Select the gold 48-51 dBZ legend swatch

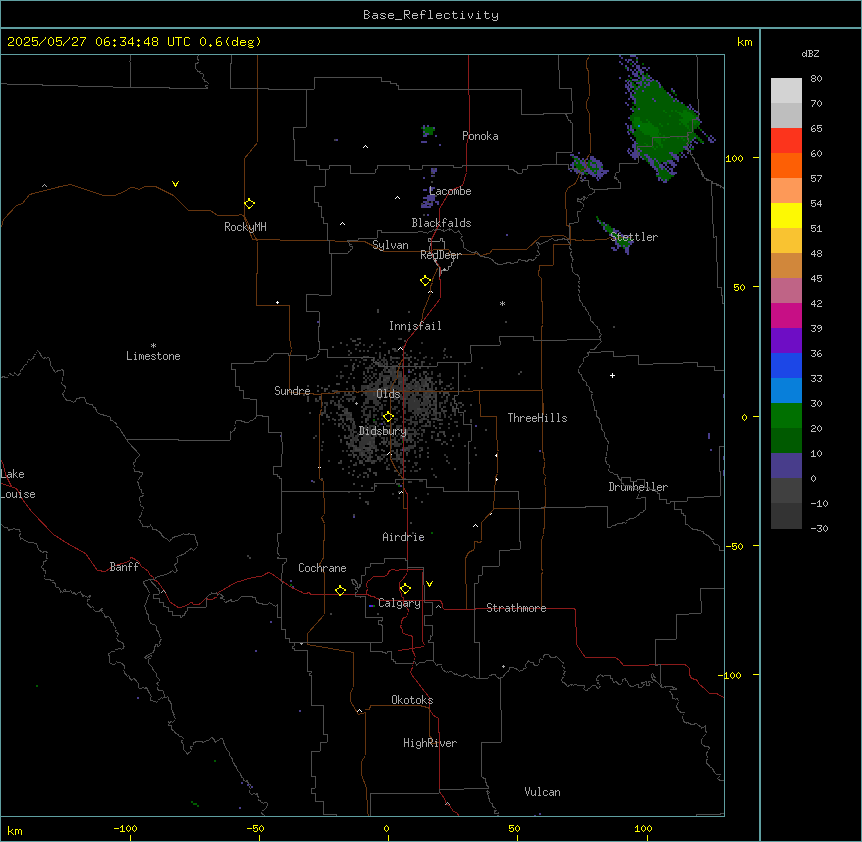786,241
